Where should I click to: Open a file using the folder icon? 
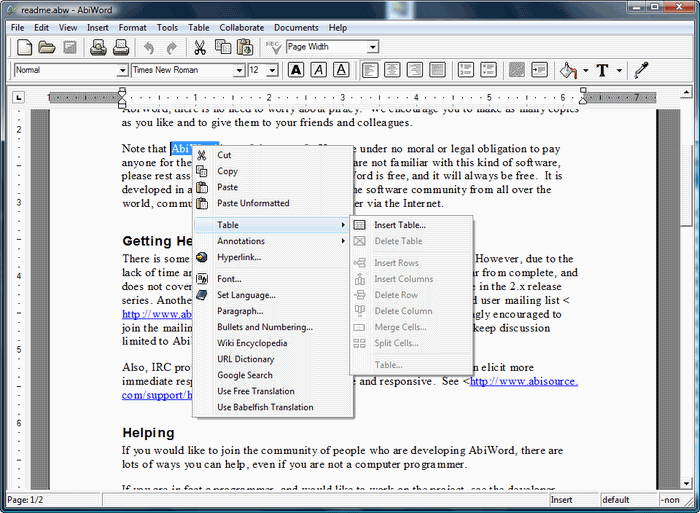pyautogui.click(x=46, y=47)
